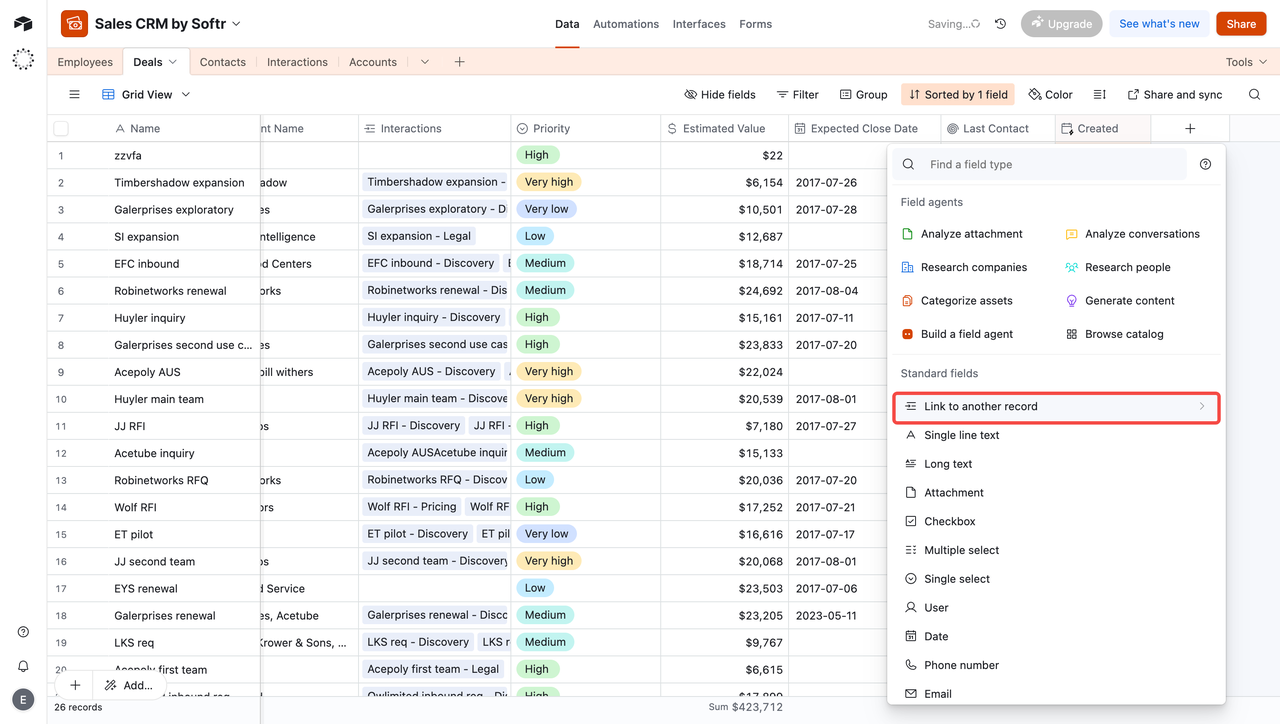Open the Hide fields panel
Viewport: 1280px width, 724px height.
(x=719, y=94)
